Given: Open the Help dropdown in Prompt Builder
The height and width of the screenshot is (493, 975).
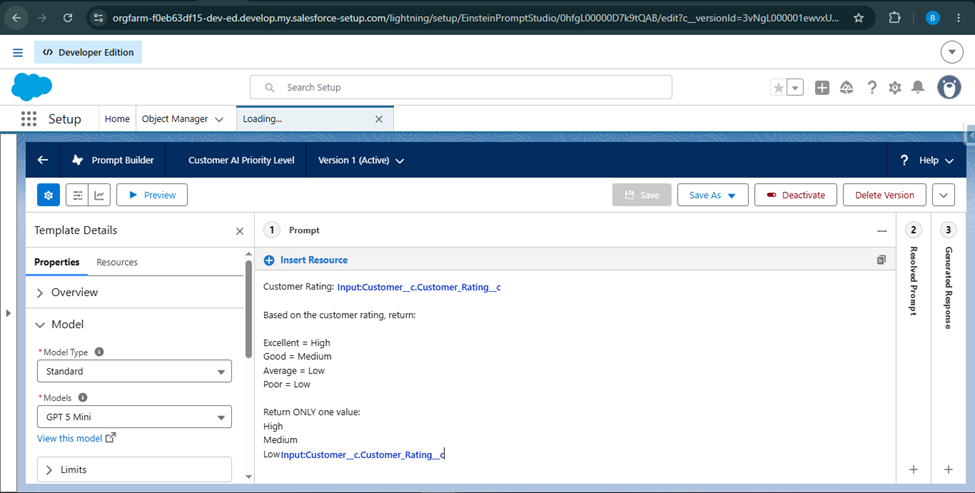Looking at the screenshot, I should coord(927,160).
